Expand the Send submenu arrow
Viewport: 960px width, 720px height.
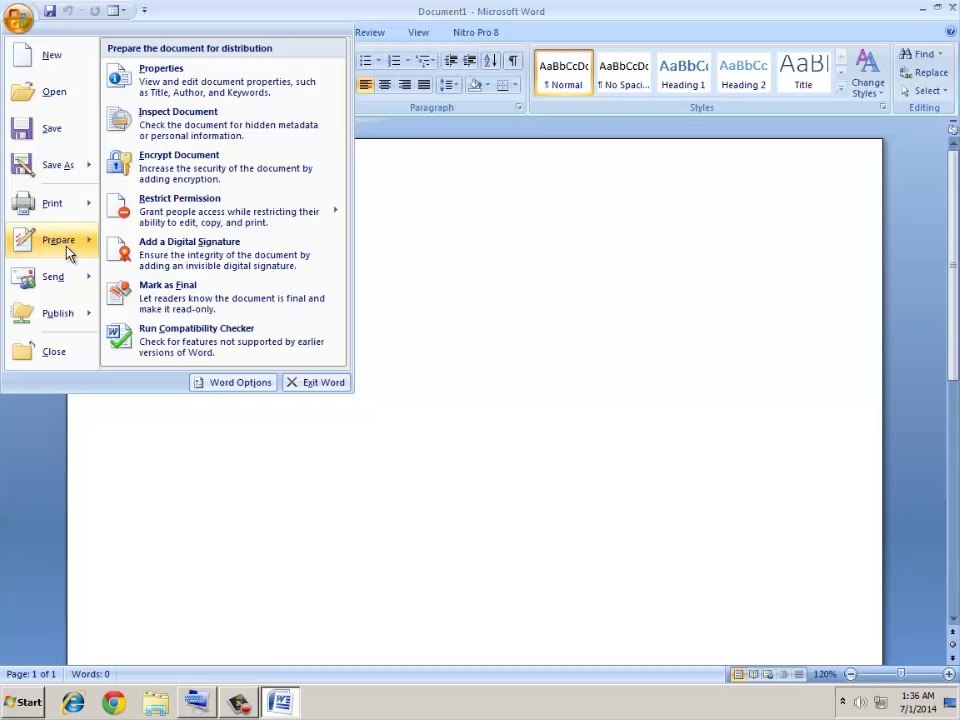tap(89, 276)
